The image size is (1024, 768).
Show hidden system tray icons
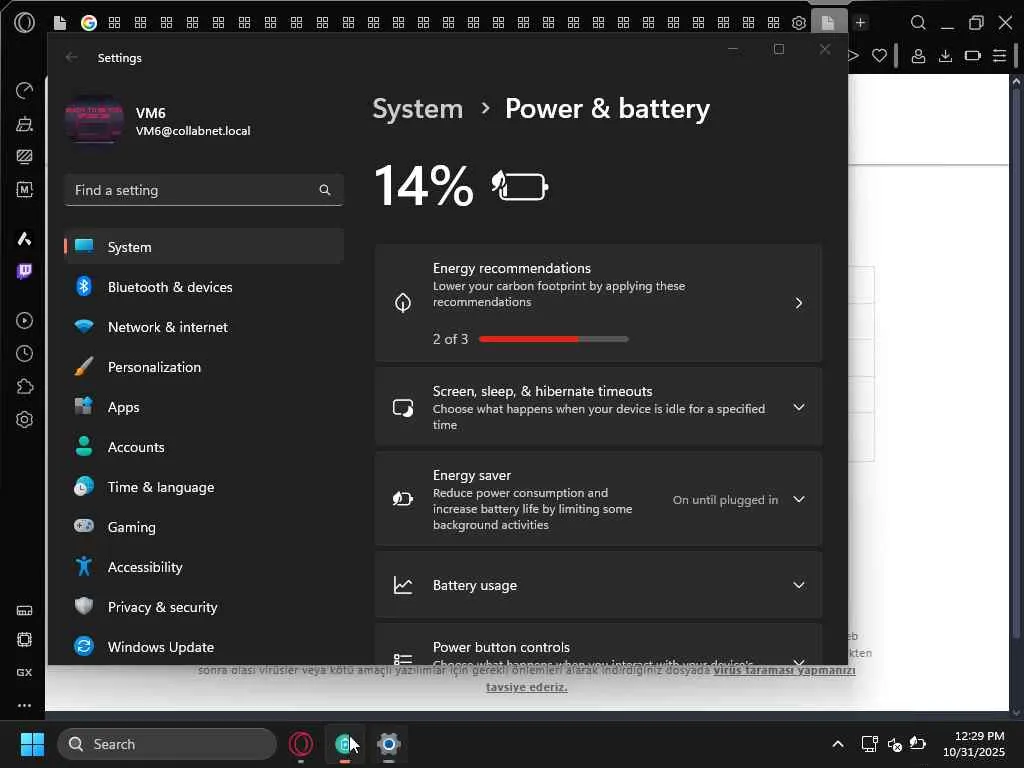point(838,744)
